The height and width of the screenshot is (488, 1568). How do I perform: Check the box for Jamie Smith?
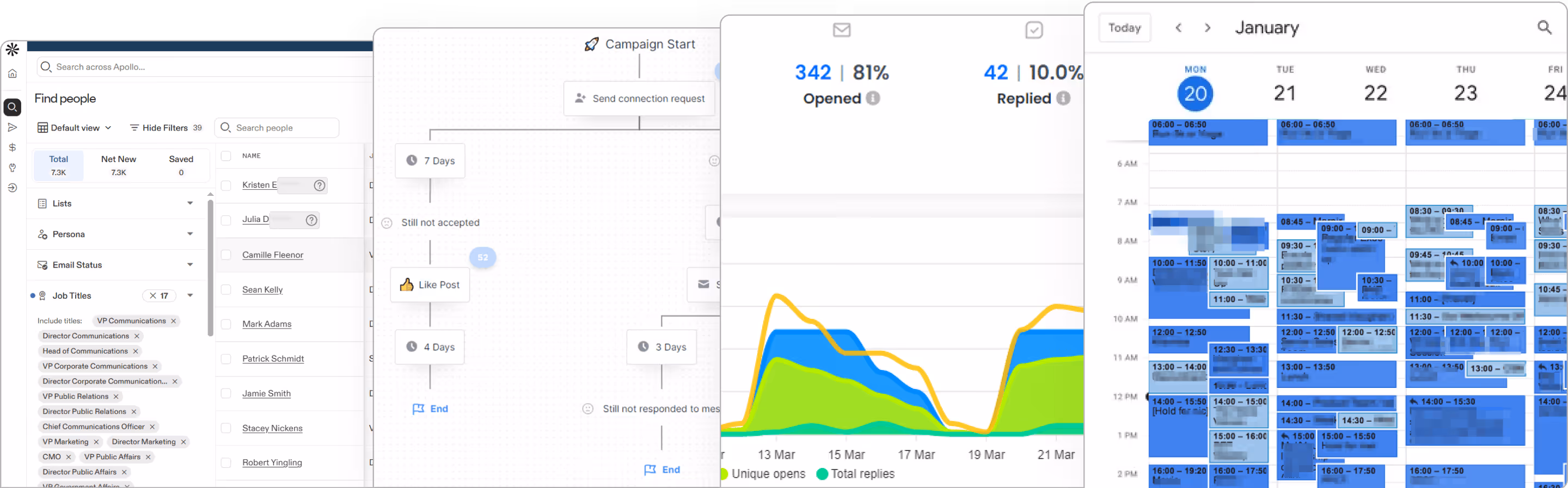pyautogui.click(x=226, y=394)
